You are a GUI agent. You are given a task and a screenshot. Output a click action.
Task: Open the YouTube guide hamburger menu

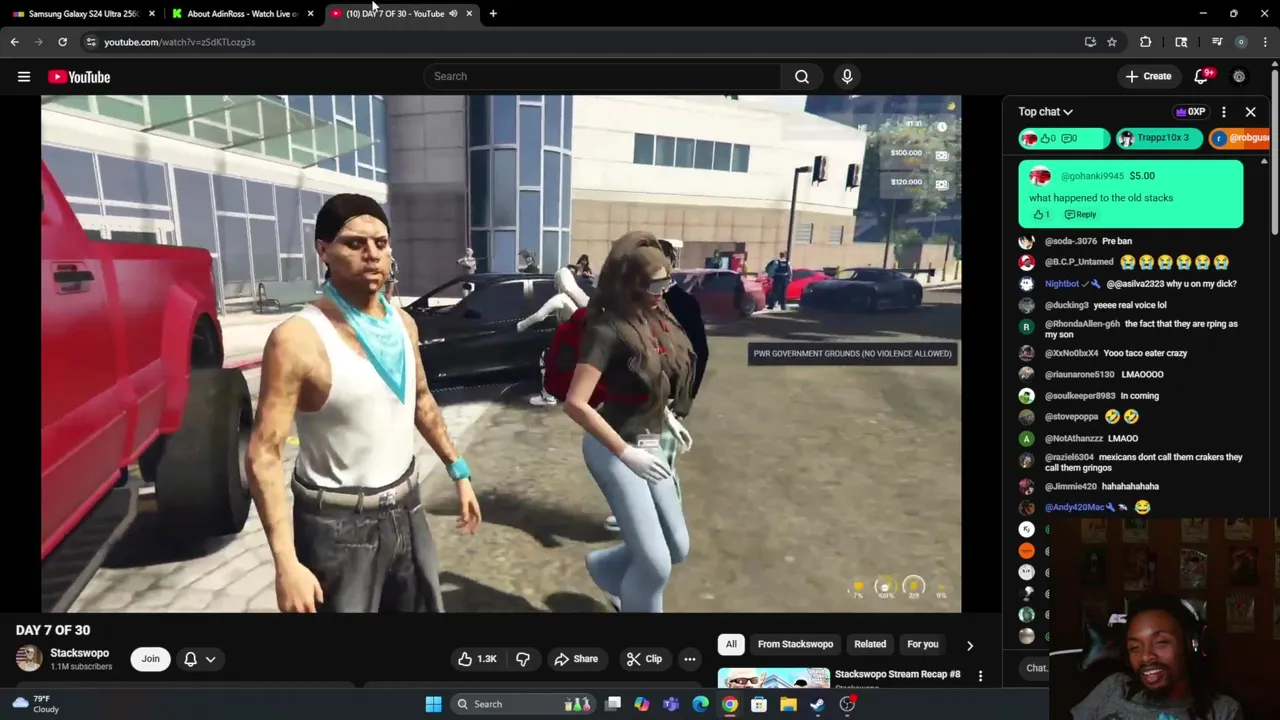click(x=24, y=77)
